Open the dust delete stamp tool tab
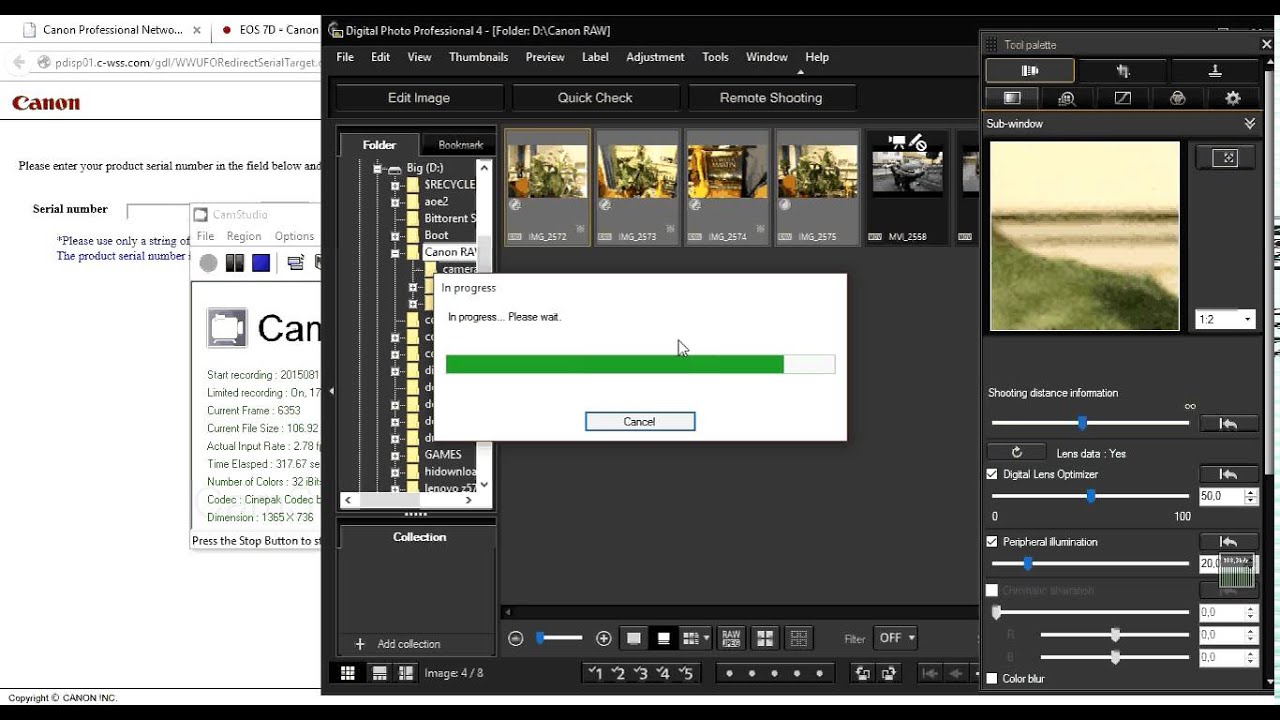Image resolution: width=1280 pixels, height=720 pixels. coord(1215,71)
